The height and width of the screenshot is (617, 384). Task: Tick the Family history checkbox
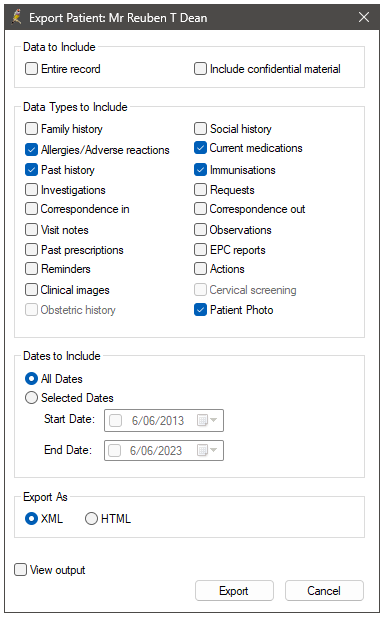point(31,128)
